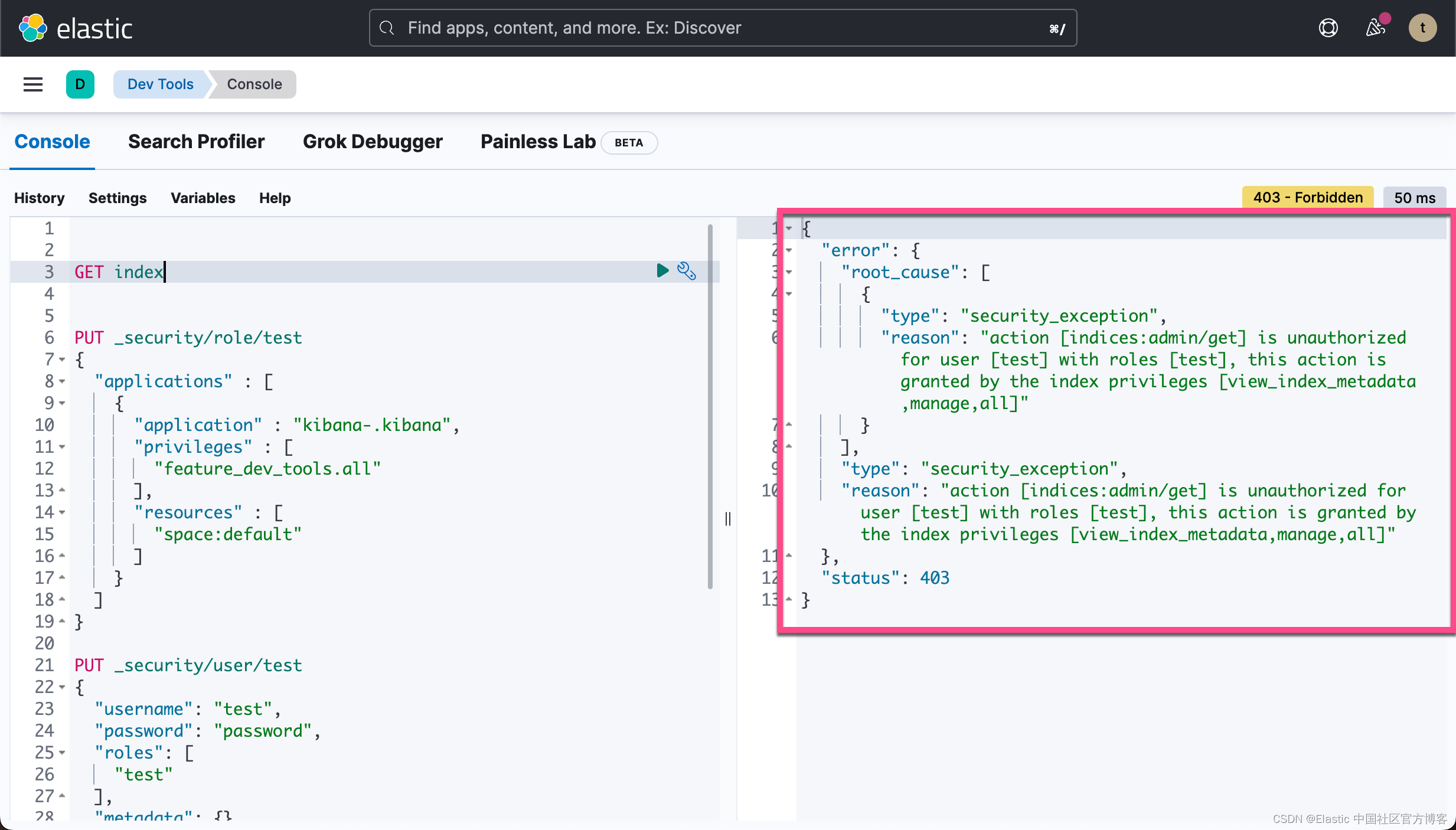Screen dimensions: 1456x830
Task: Click the Dev Tools breadcrumb link
Action: pos(160,84)
